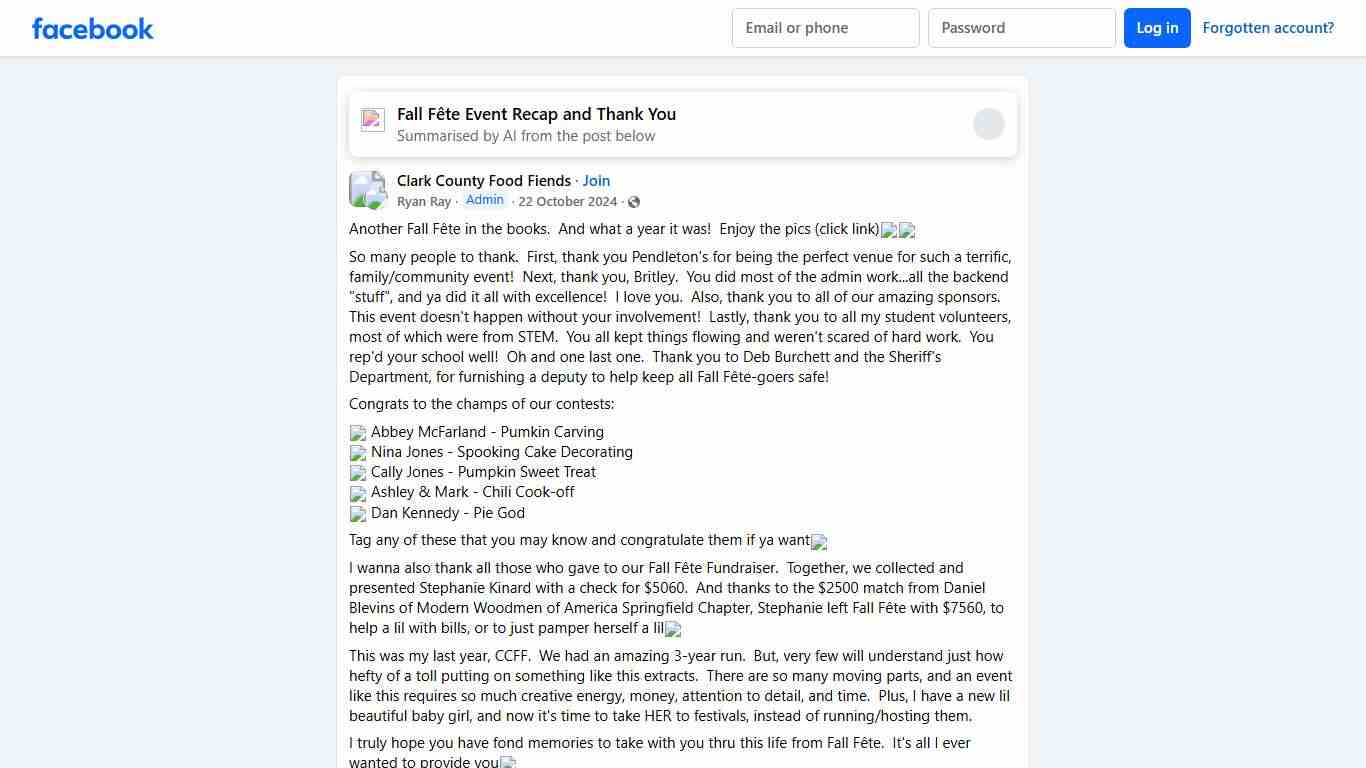Click the Admin badge next to Ryan Ray
This screenshot has width=1366, height=768.
[x=485, y=200]
